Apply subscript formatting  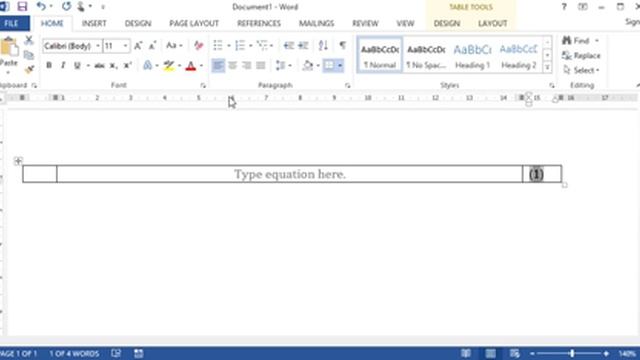tap(113, 66)
